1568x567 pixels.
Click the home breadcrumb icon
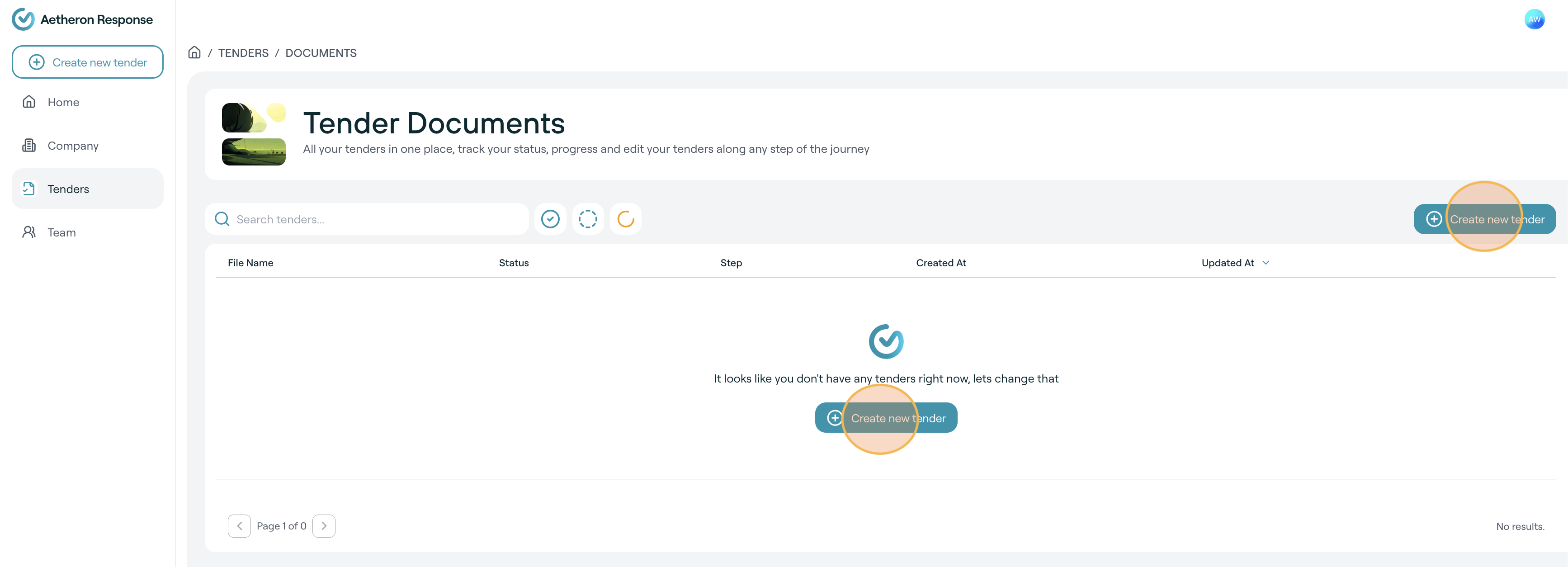pos(194,52)
